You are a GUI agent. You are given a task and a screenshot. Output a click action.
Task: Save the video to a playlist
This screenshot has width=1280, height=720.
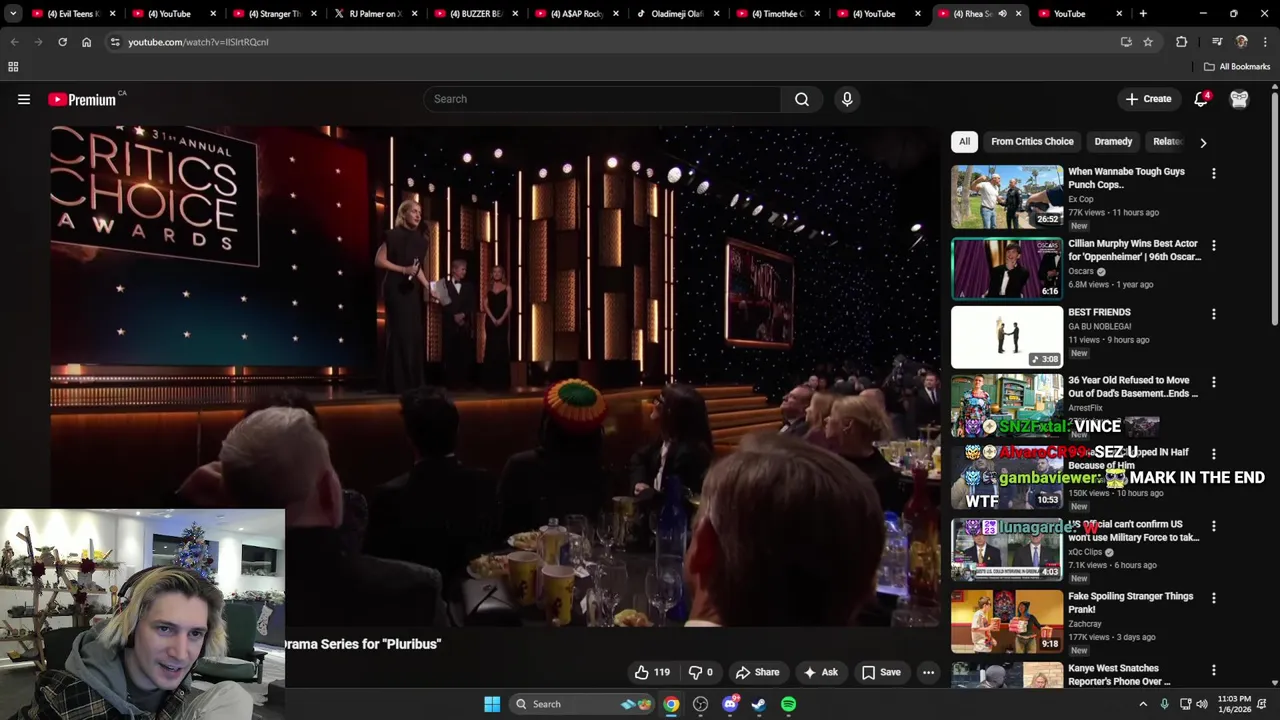pyautogui.click(x=882, y=672)
